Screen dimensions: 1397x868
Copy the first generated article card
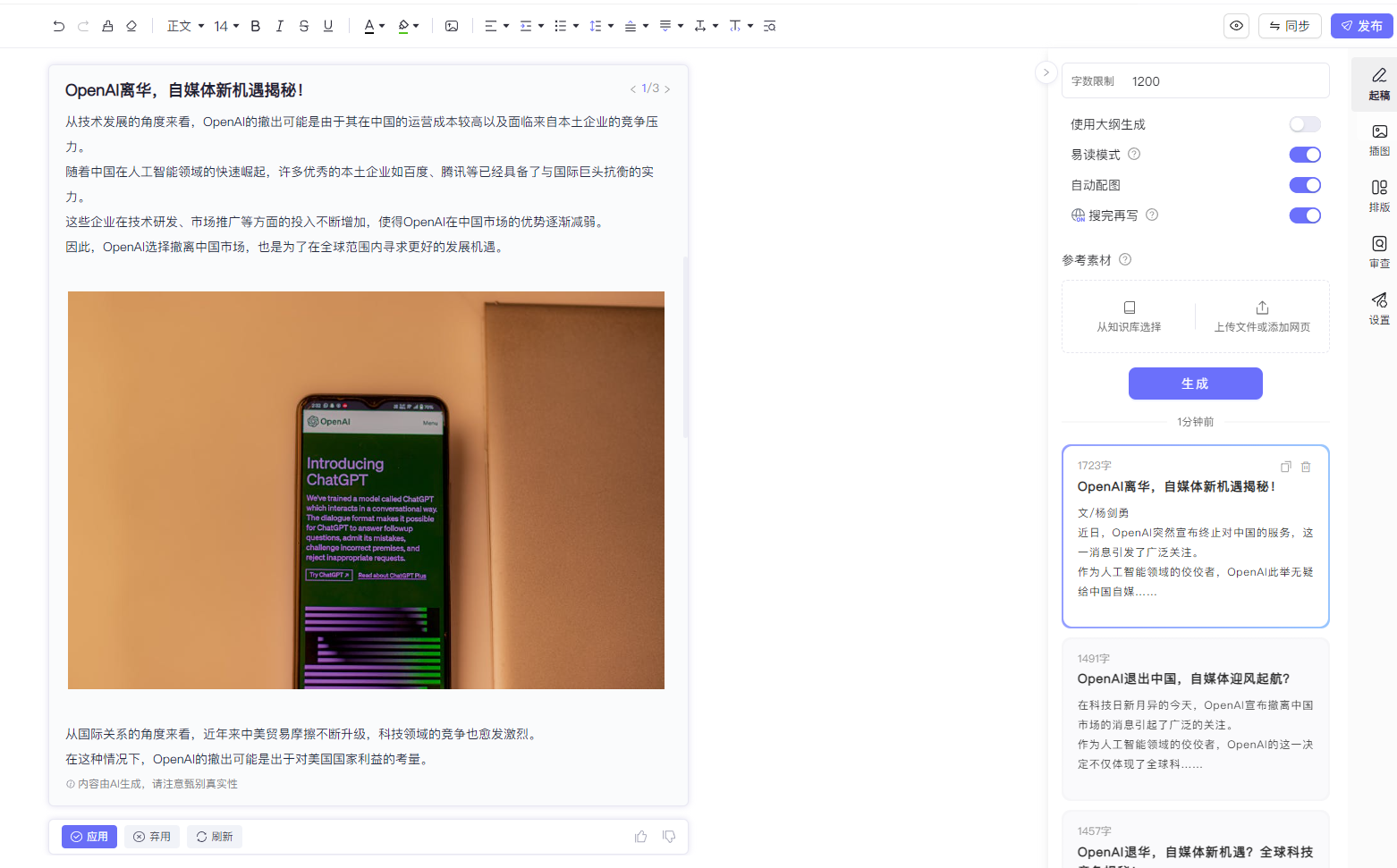pyautogui.click(x=1285, y=467)
